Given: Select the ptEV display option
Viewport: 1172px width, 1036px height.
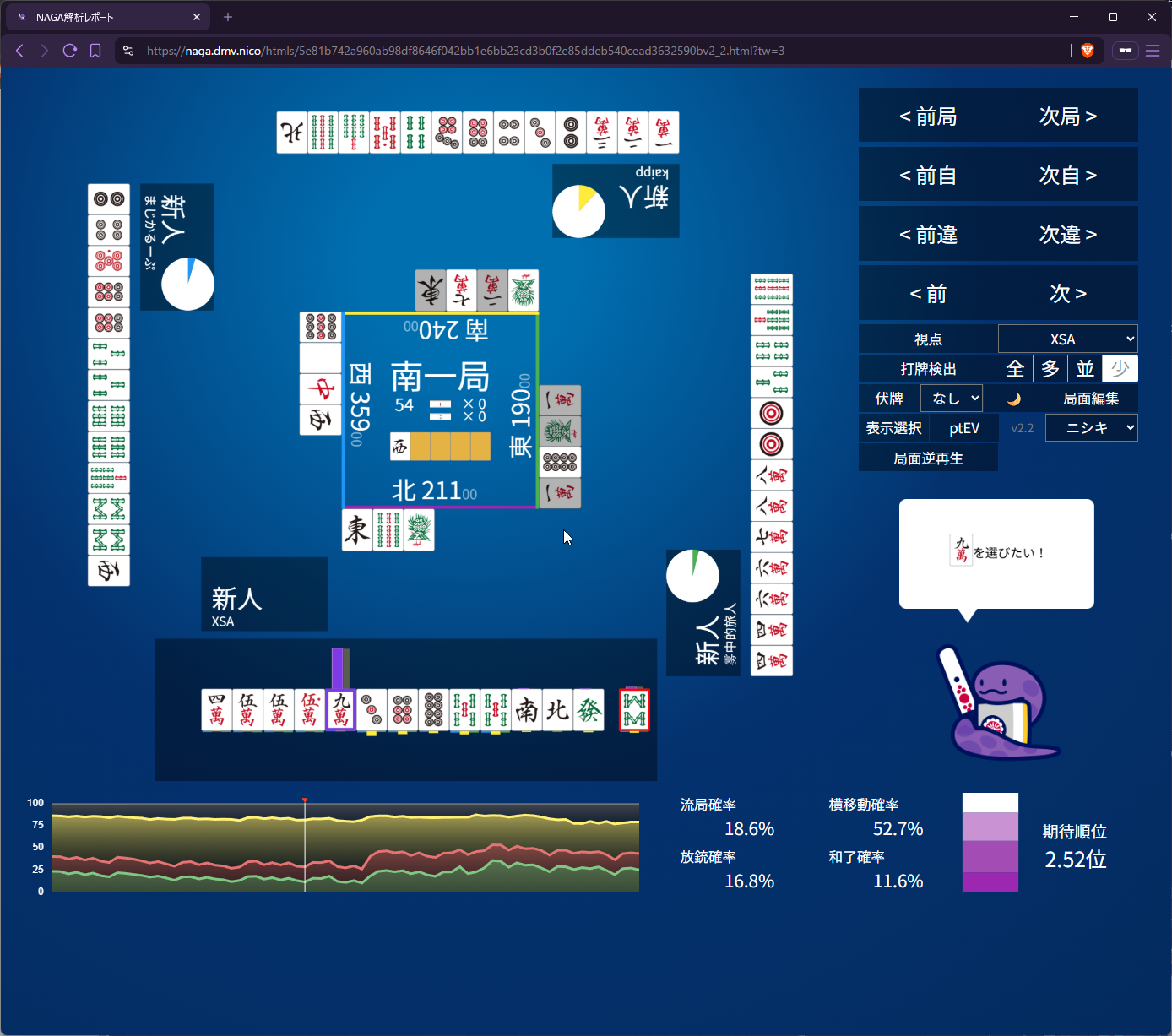Looking at the screenshot, I should (x=963, y=428).
